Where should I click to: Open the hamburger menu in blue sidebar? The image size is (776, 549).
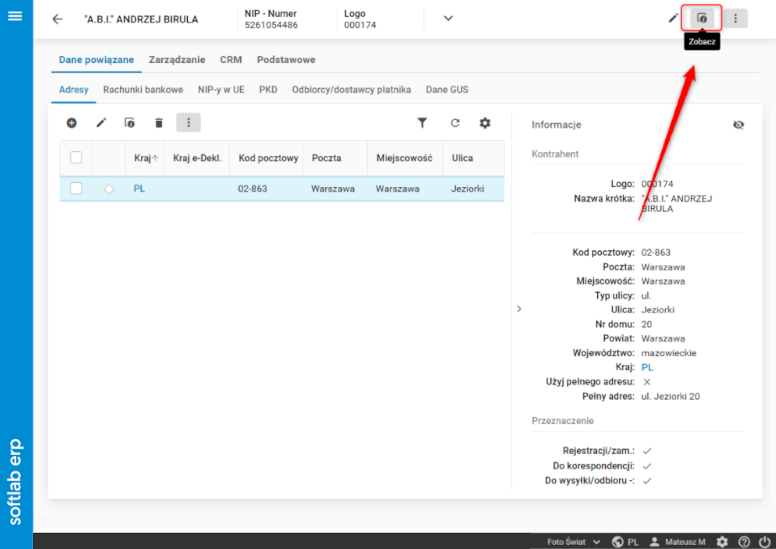coord(15,16)
